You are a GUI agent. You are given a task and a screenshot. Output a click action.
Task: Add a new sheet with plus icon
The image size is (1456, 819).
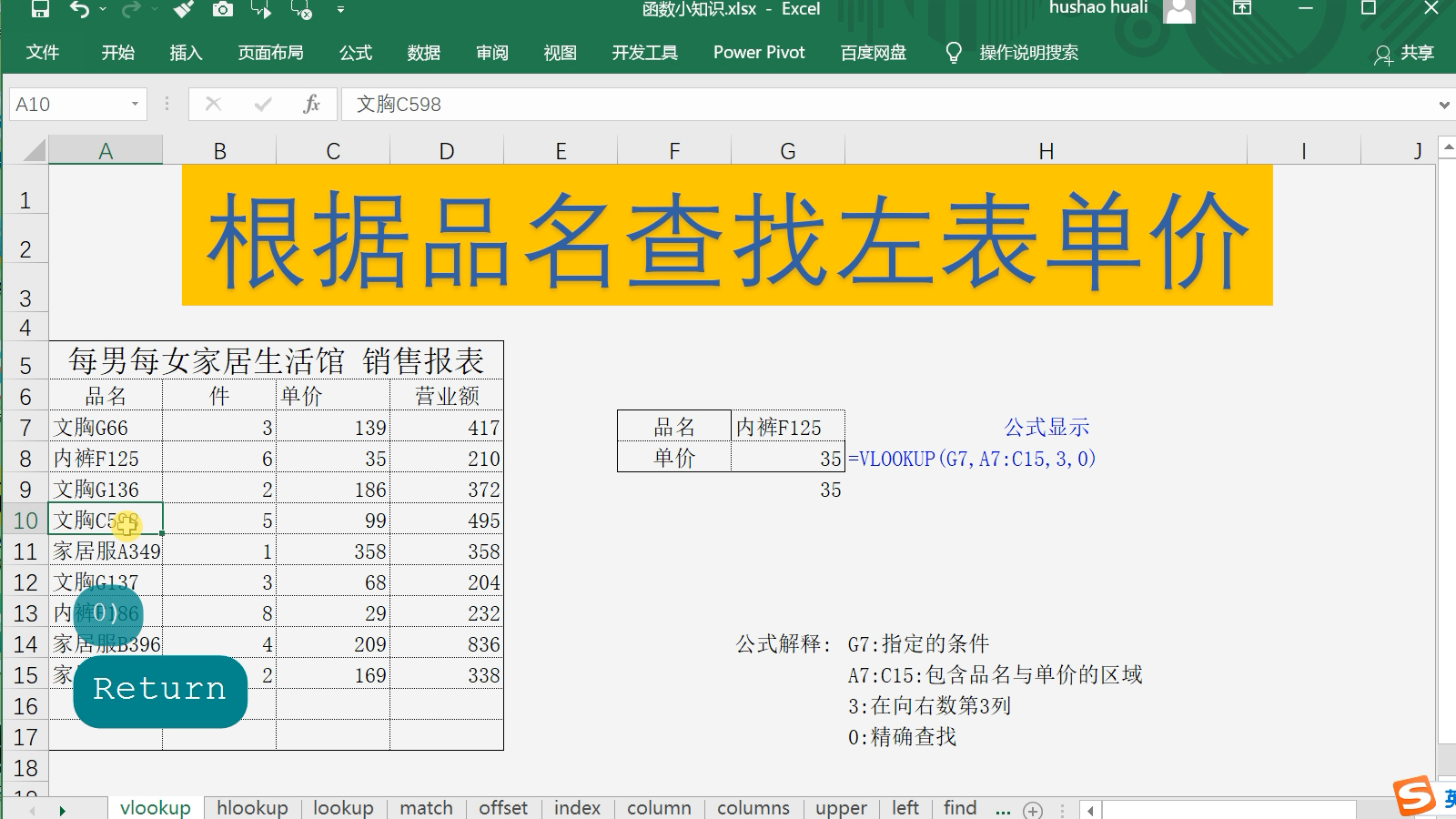pos(1033,809)
